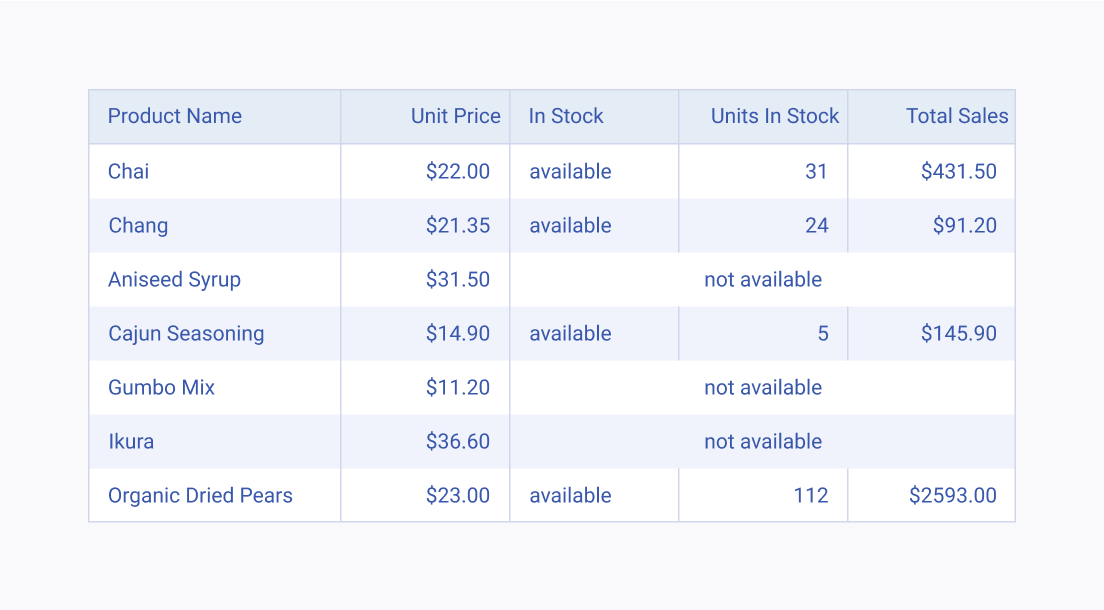
Task: Select the 112 units in stock cell
Action: click(x=763, y=495)
